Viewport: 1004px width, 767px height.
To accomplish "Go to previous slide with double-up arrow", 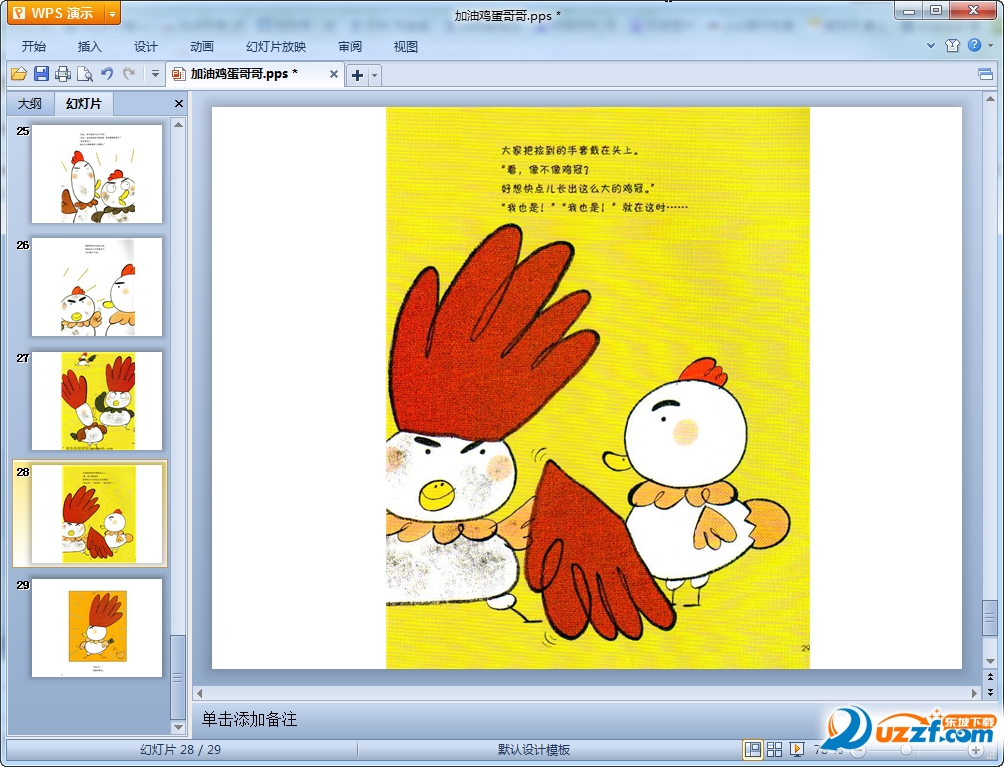I will coord(990,677).
